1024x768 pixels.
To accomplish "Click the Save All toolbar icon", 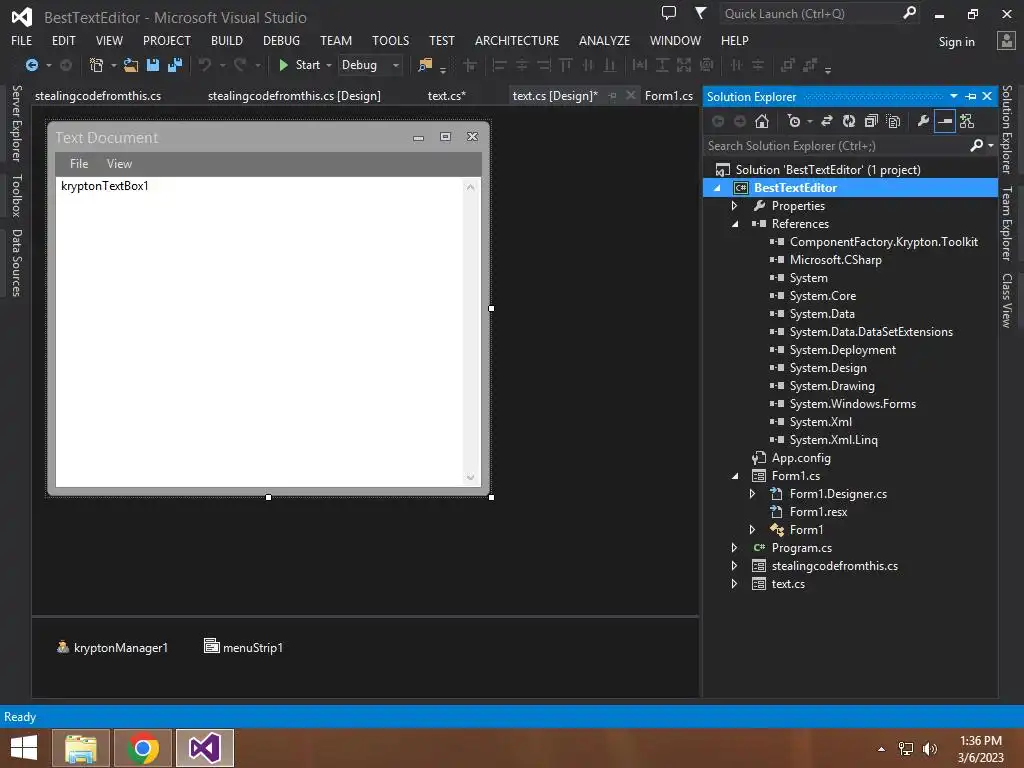I will [x=175, y=65].
